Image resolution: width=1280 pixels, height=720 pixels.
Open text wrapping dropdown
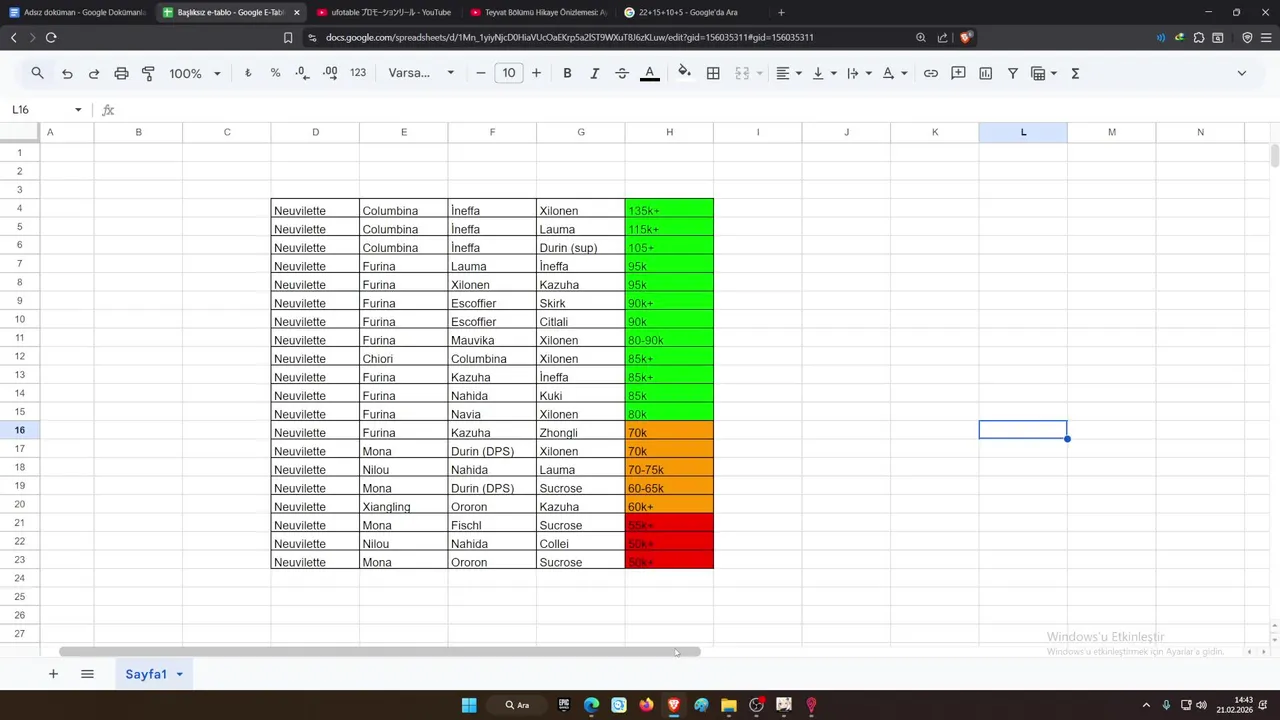(859, 73)
